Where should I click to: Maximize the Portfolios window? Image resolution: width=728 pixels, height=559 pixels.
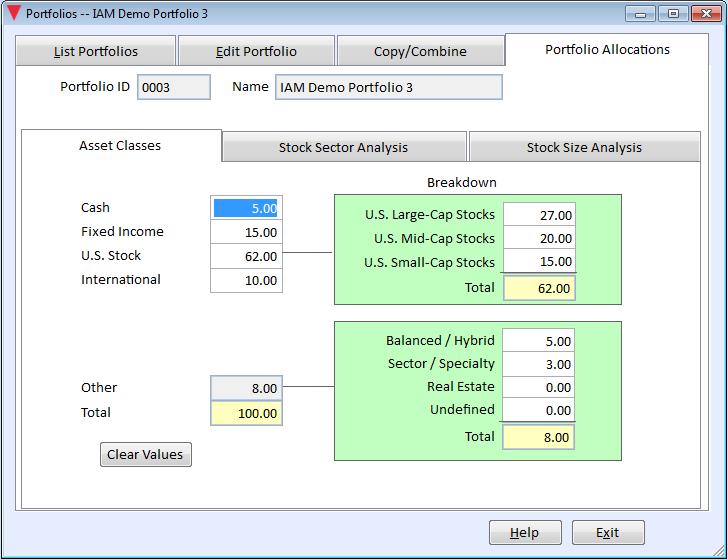click(x=673, y=13)
